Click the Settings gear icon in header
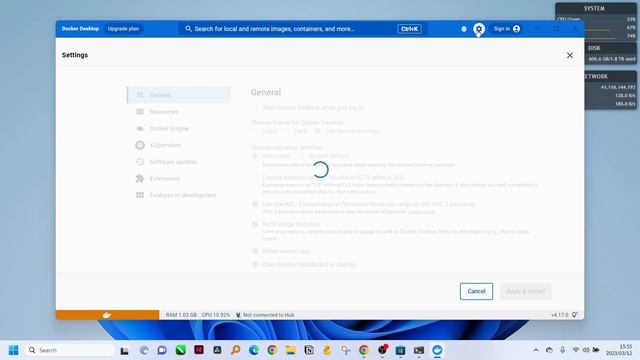 click(479, 29)
